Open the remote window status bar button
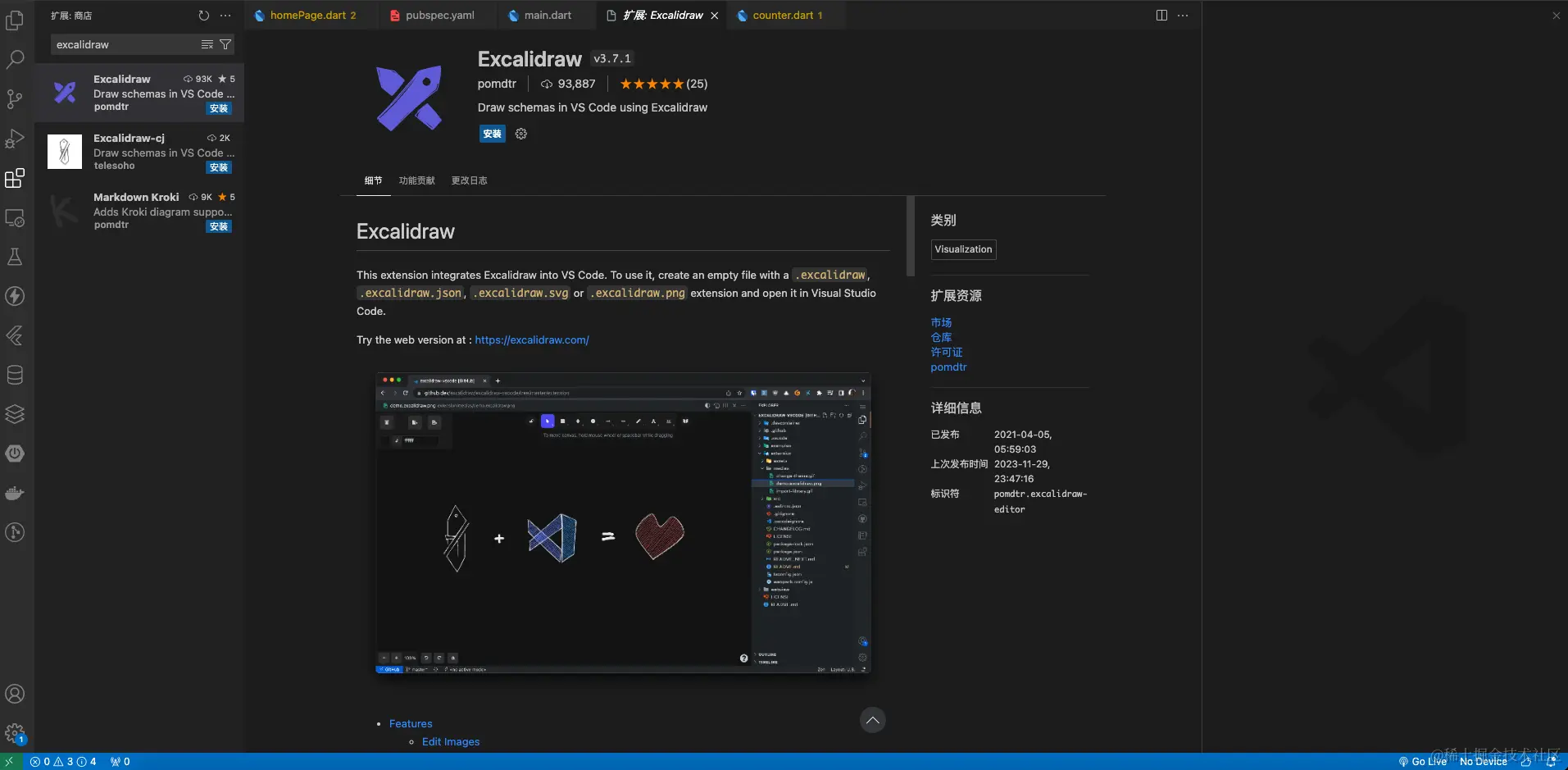Image resolution: width=1568 pixels, height=770 pixels. click(10, 762)
